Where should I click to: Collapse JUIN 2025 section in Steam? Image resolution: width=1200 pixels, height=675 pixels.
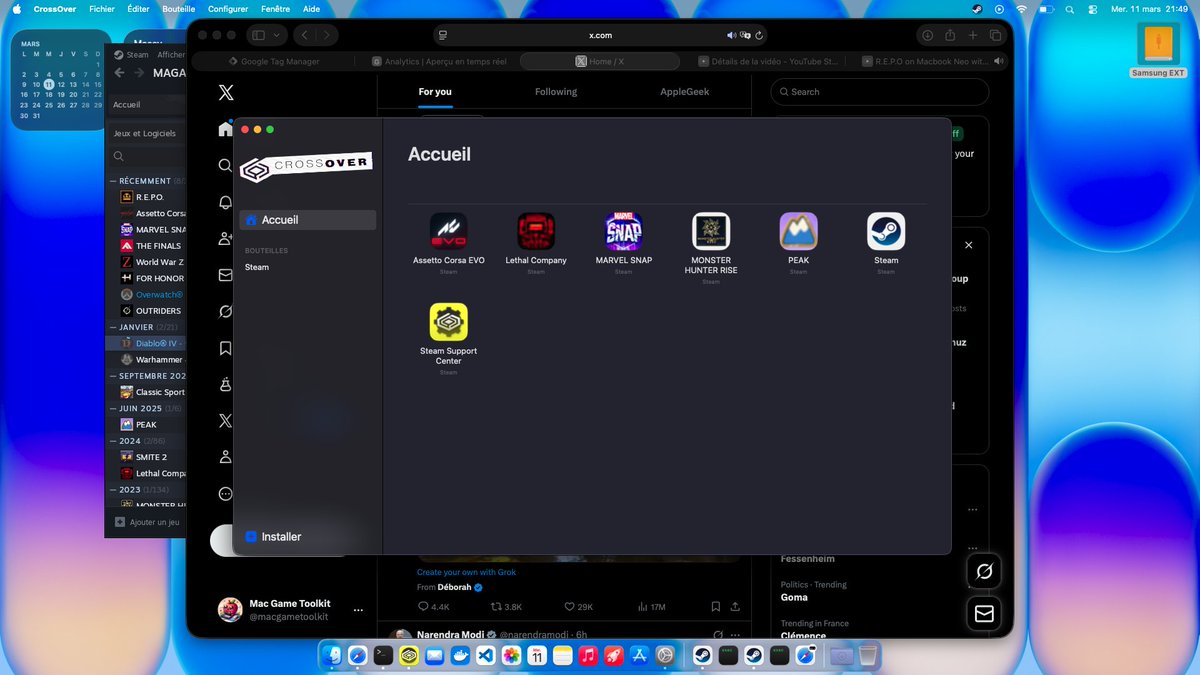(112, 408)
